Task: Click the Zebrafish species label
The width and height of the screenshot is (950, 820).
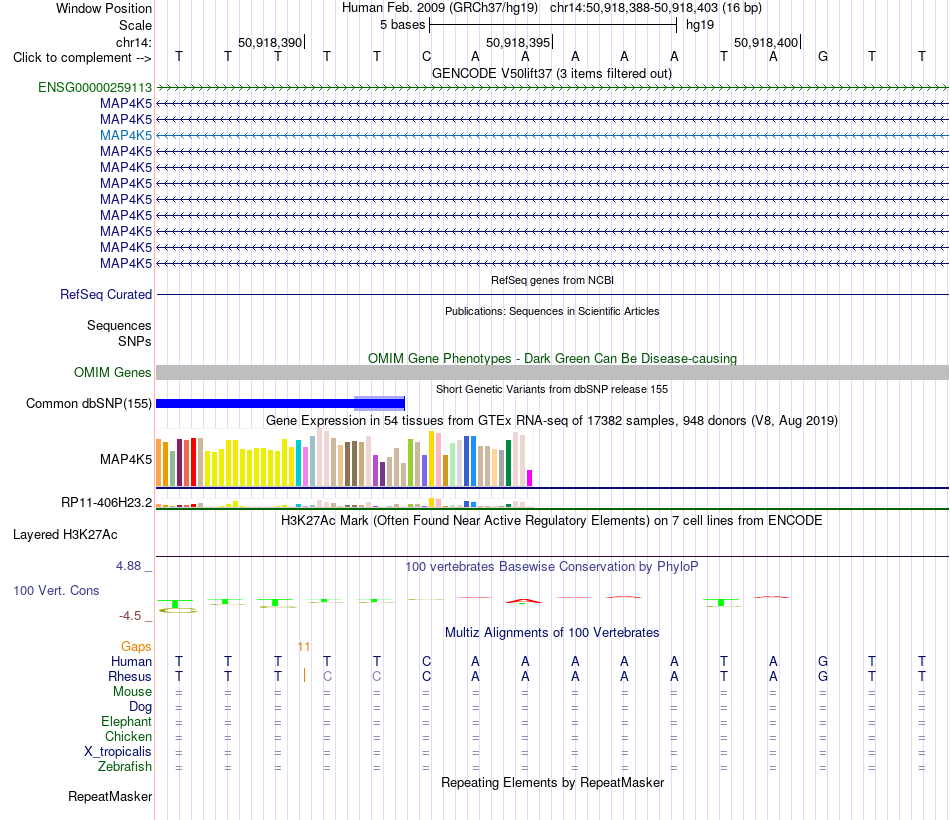Action: coord(125,766)
